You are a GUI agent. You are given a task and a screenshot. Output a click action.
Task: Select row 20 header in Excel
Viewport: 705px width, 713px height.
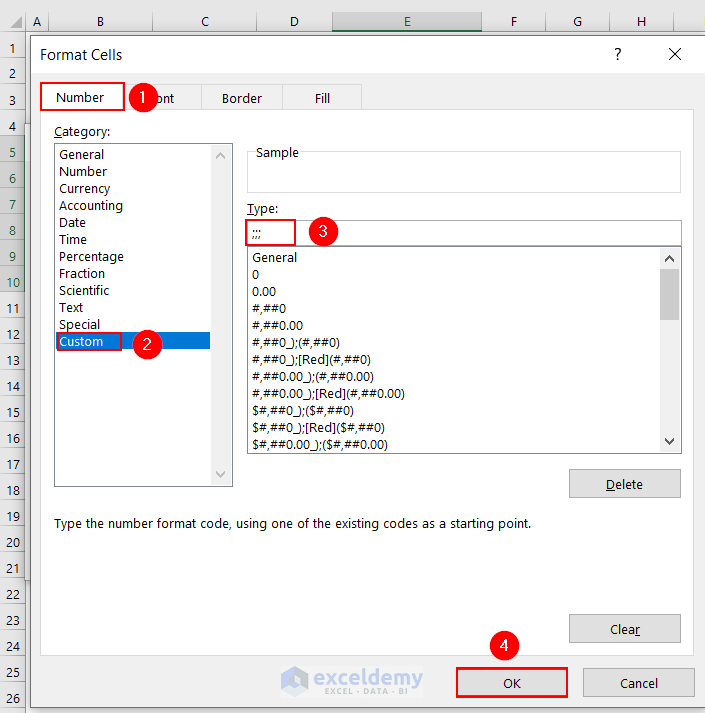13,542
